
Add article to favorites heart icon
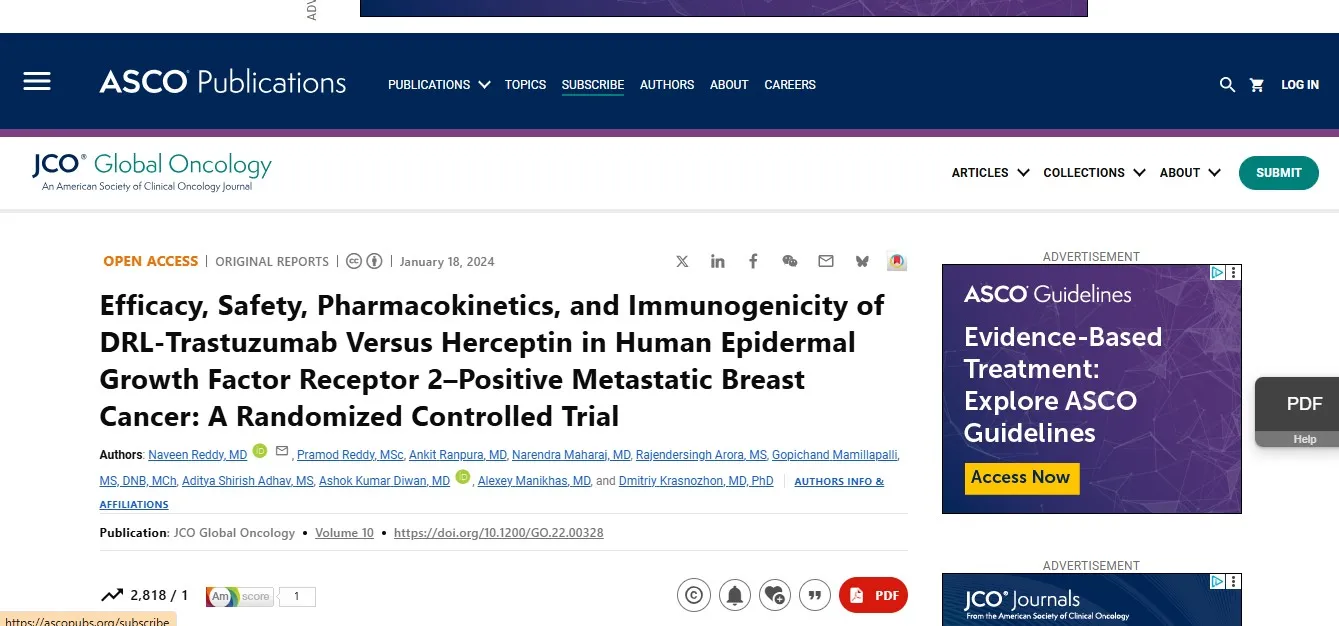(x=774, y=595)
